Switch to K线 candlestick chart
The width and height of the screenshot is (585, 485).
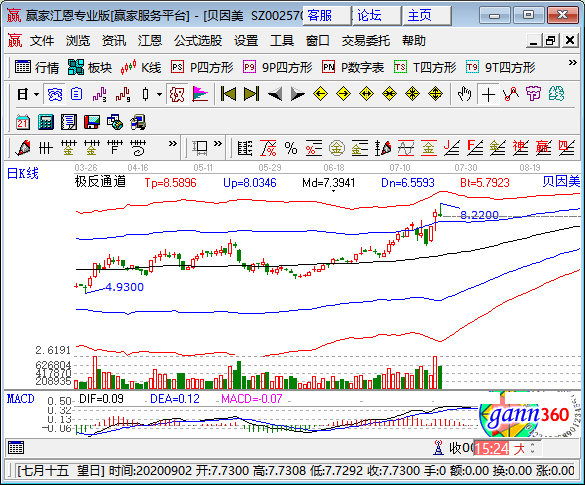tap(141, 68)
